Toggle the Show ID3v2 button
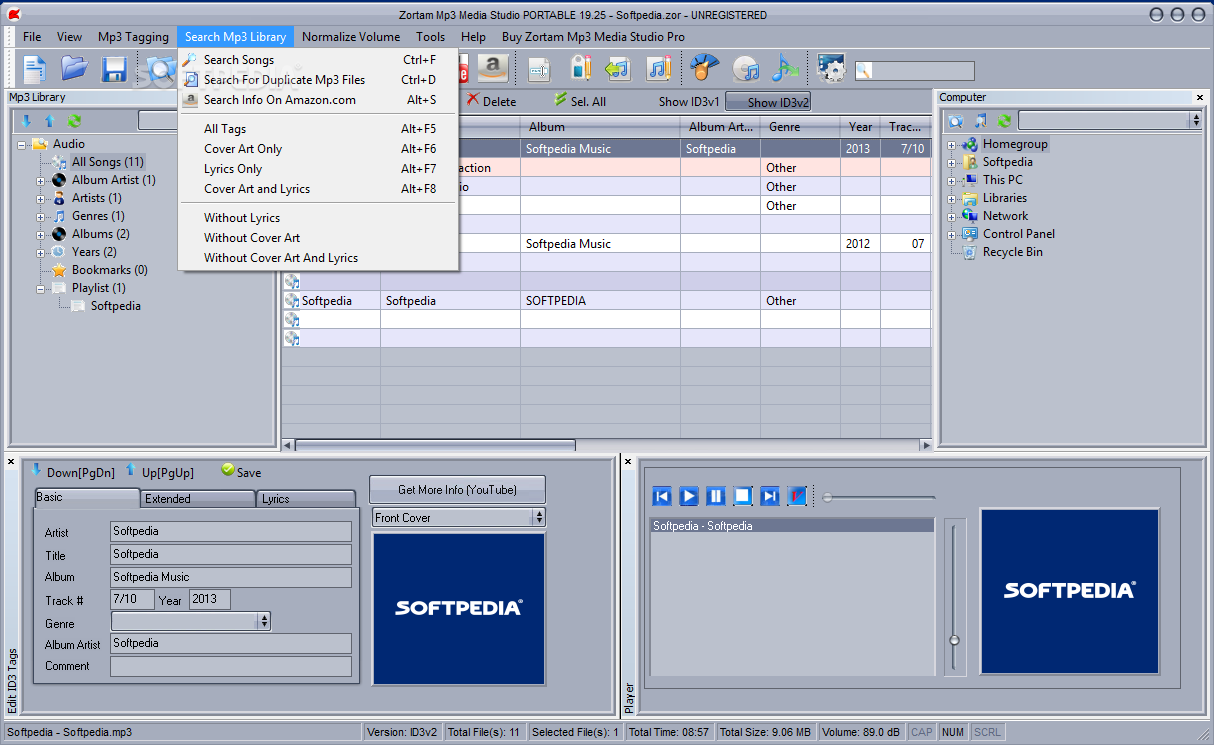Image resolution: width=1214 pixels, height=745 pixels. pyautogui.click(x=768, y=102)
